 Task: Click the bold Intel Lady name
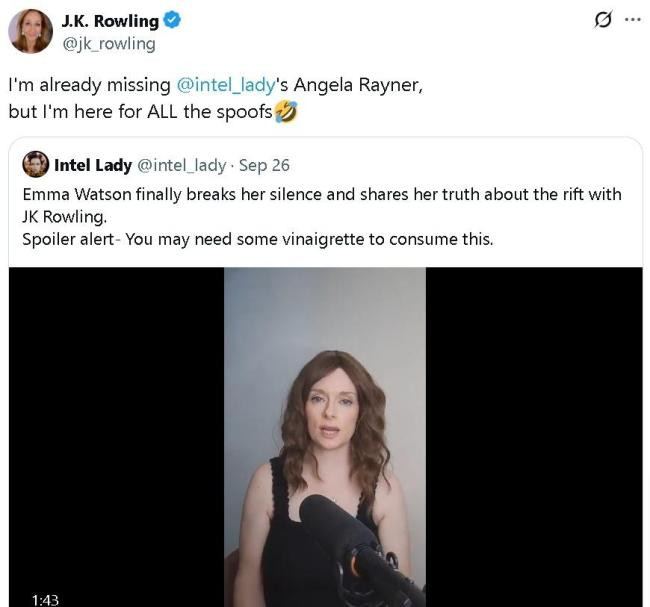93,165
